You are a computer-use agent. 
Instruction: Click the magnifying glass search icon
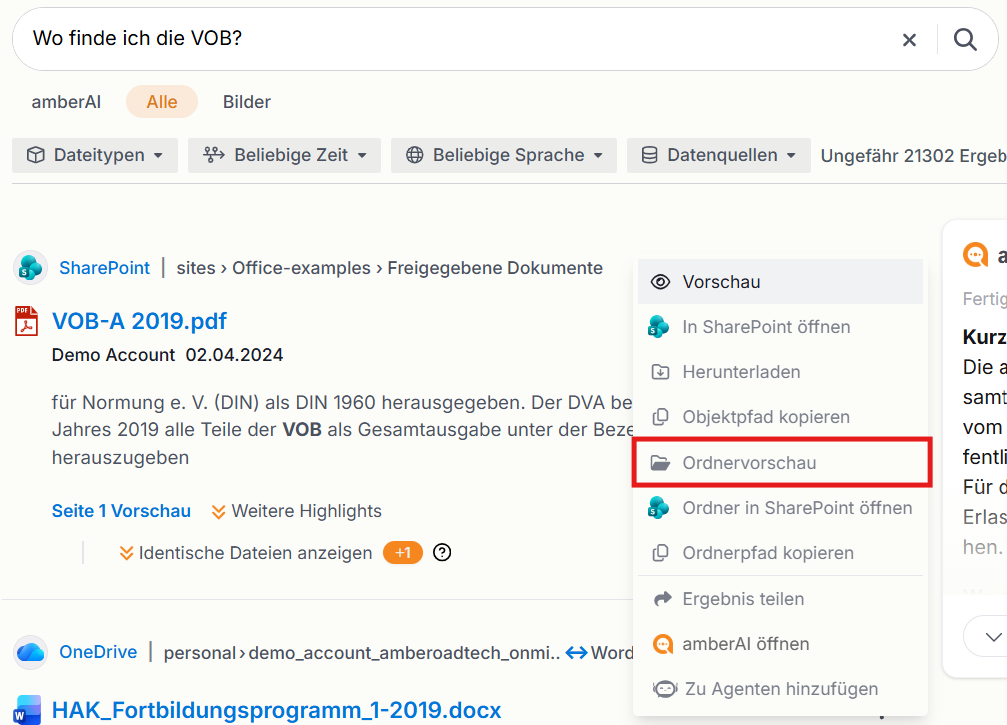click(x=965, y=40)
